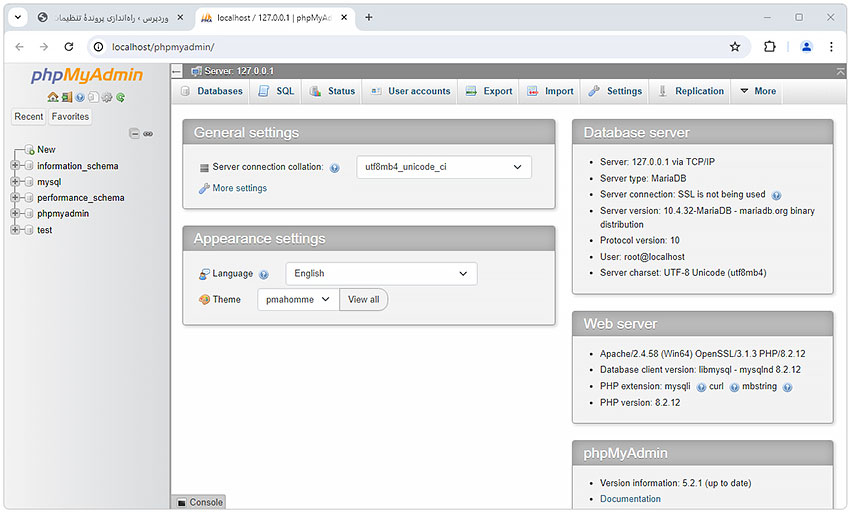
Task: Click the link with main panel chain icon
Action: (x=148, y=133)
